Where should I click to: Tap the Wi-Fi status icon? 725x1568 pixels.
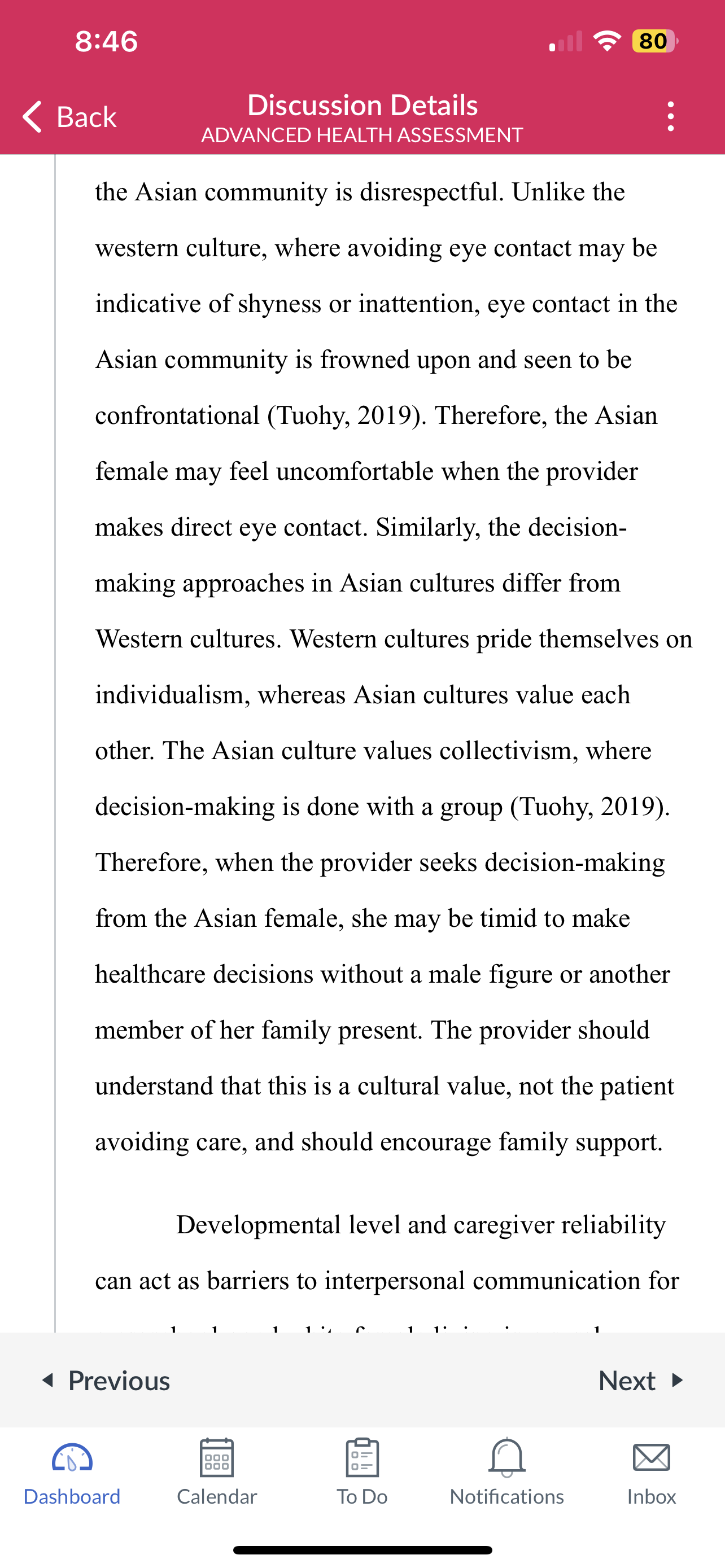click(x=607, y=41)
